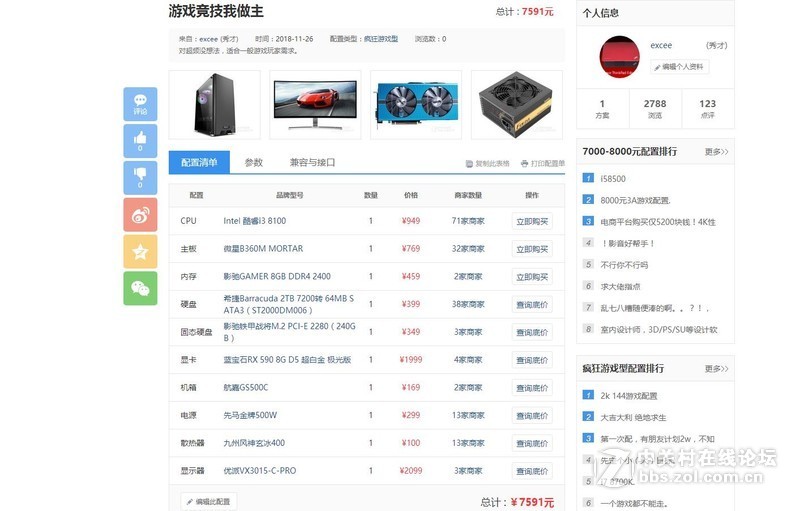
Task: Open ranking item 不行你不行吗
Action: (x=624, y=265)
